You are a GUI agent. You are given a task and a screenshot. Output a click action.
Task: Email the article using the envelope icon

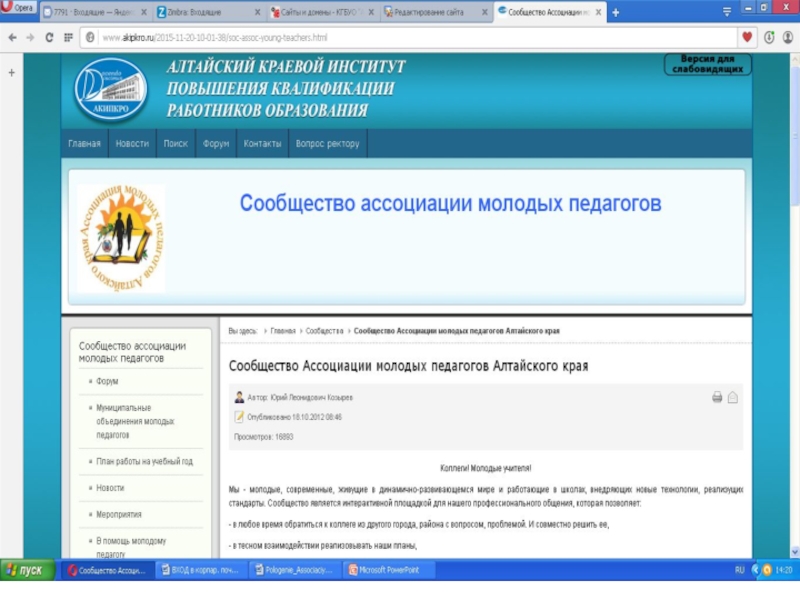tap(733, 397)
